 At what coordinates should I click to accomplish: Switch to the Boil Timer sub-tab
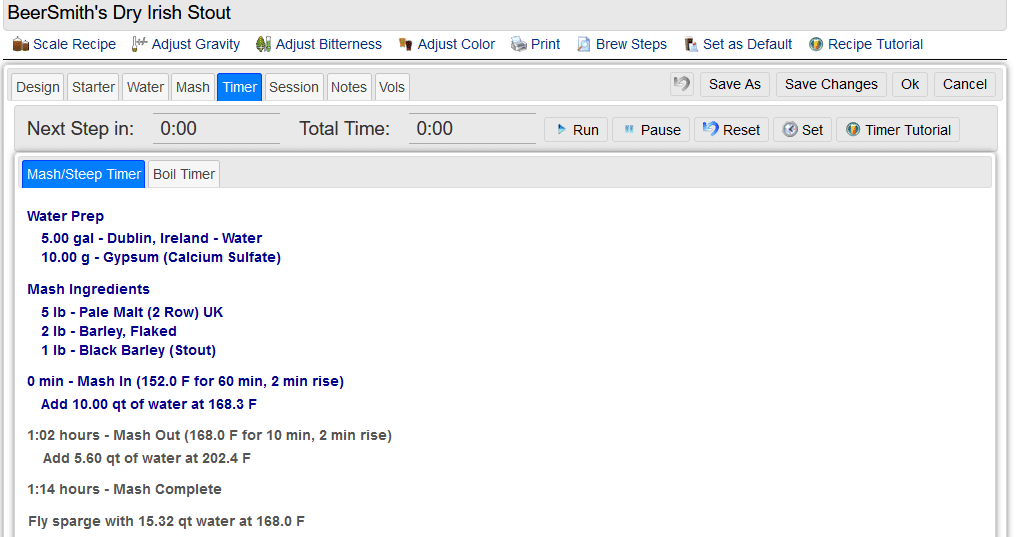point(184,174)
